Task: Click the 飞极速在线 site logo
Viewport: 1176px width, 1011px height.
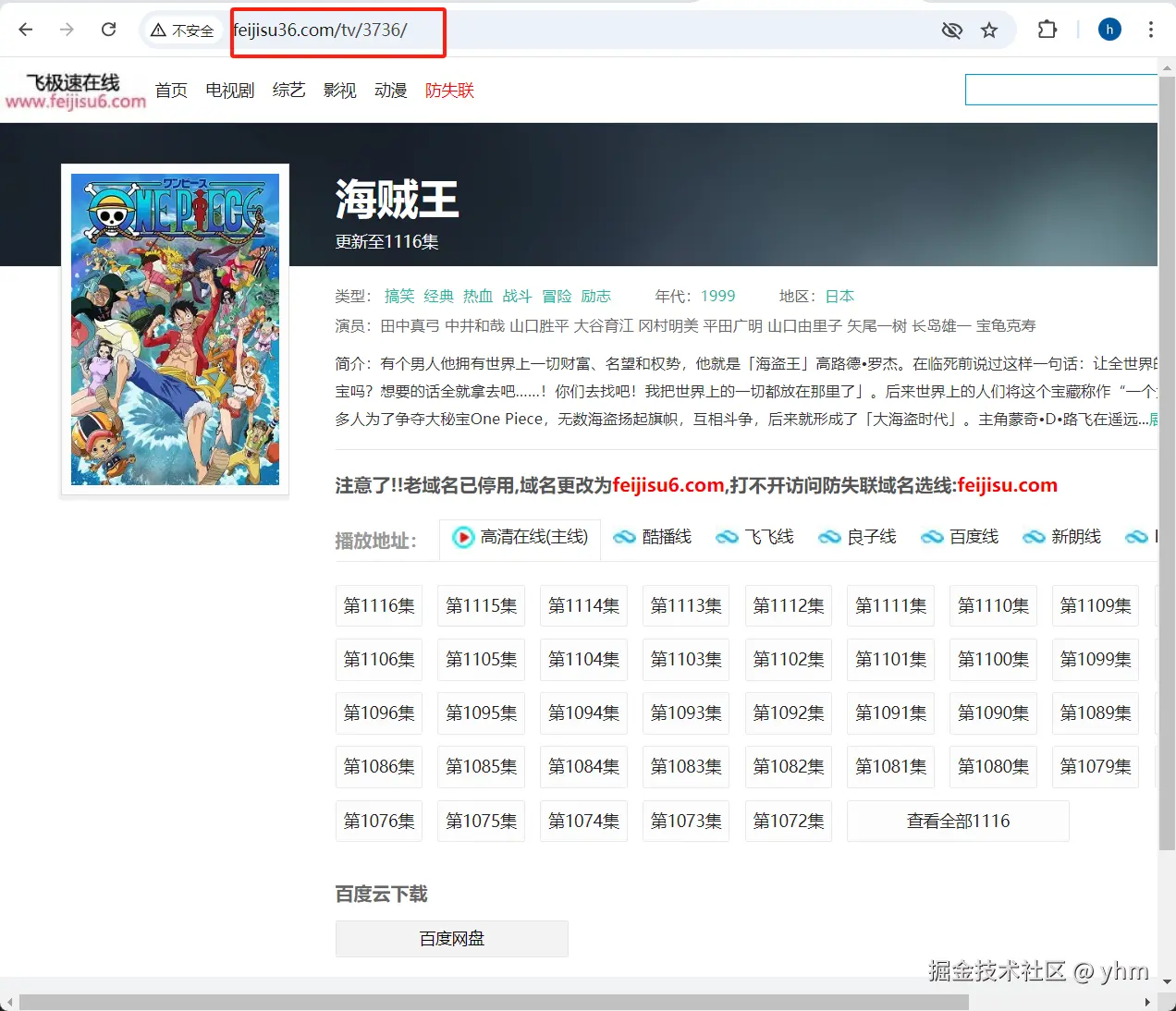Action: coord(75,91)
